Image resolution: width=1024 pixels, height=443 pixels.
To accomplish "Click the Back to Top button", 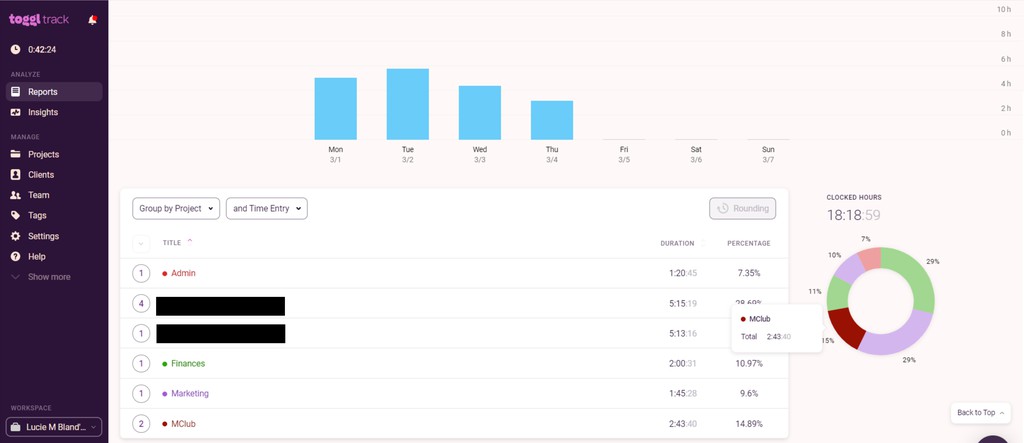I will (981, 412).
